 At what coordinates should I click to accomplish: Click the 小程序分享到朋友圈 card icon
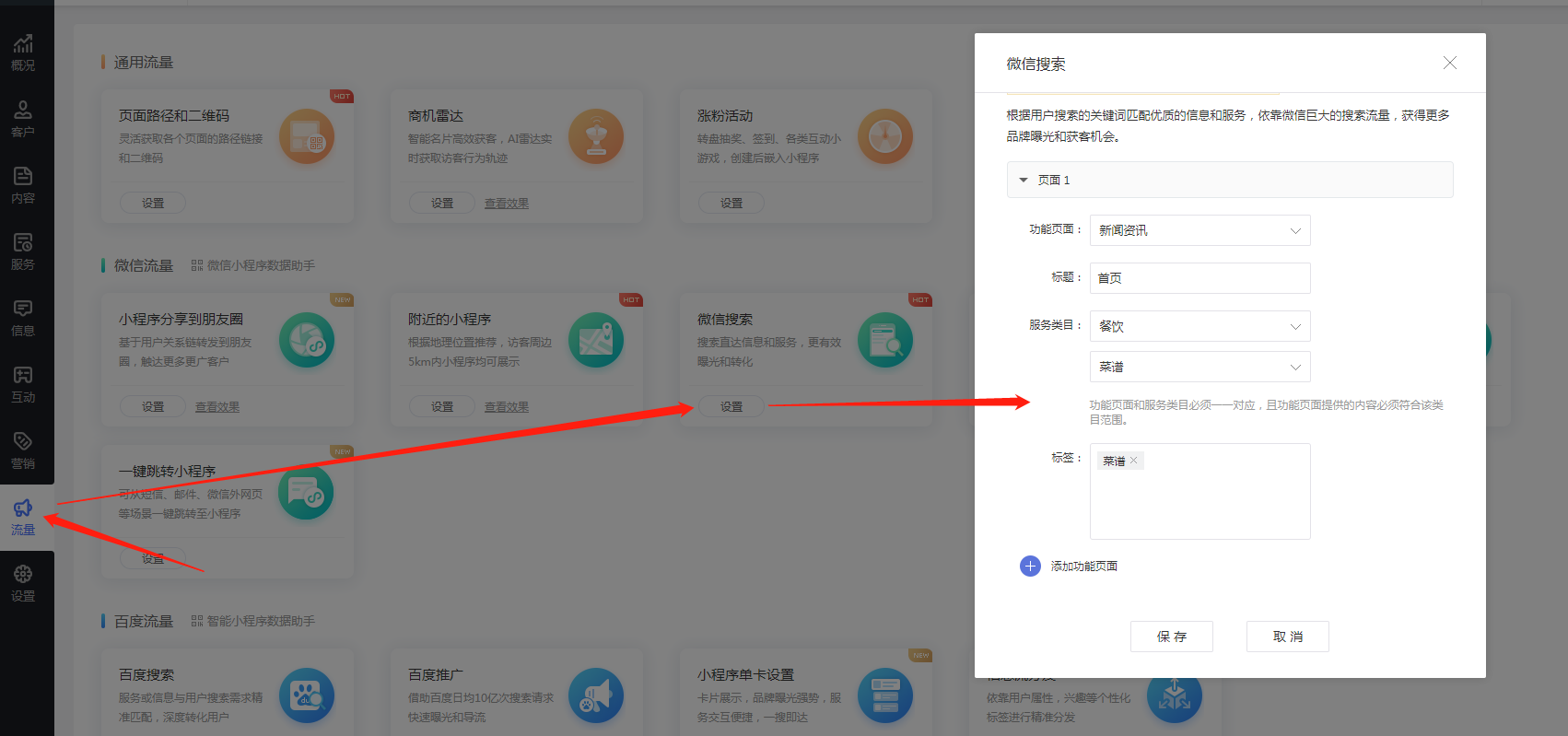click(x=307, y=341)
